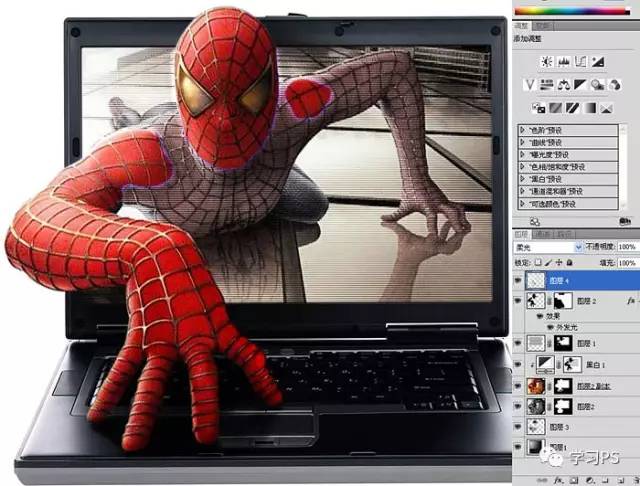This screenshot has width=640, height=486.
Task: Open the 柔光 blend mode dropdown
Action: click(548, 246)
